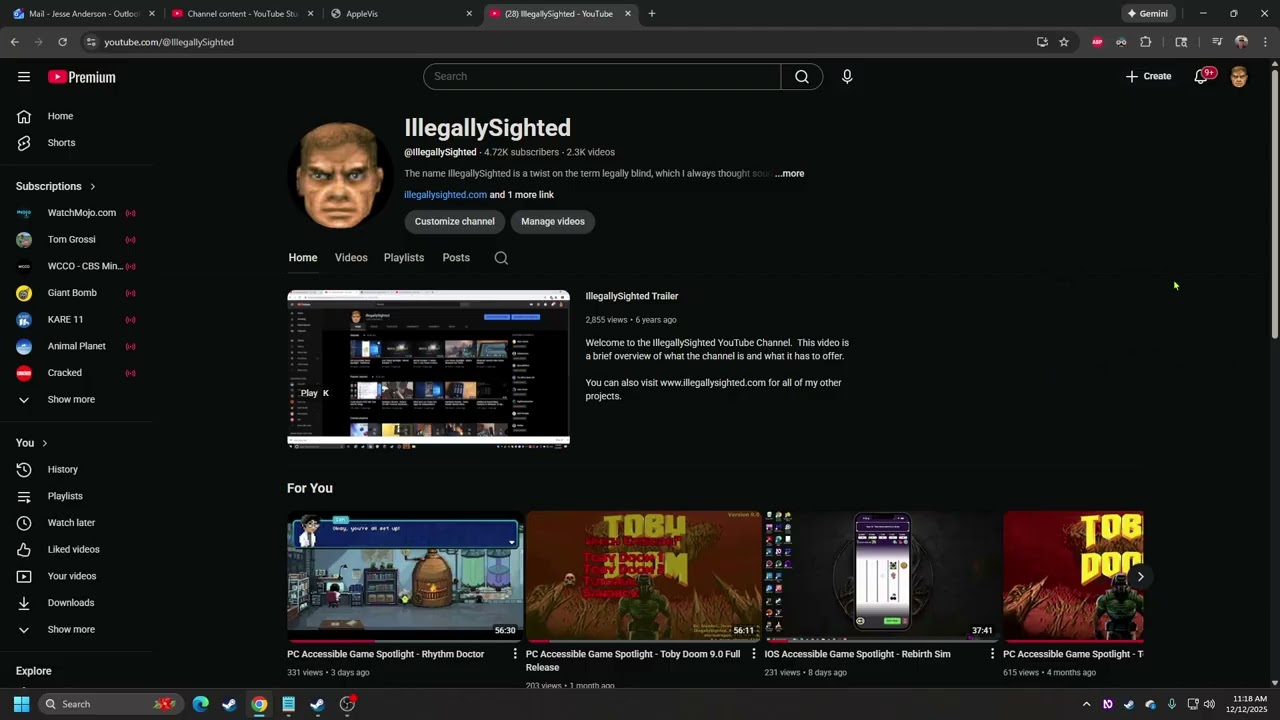Open more options for Rhythm Doctor video
Image resolution: width=1280 pixels, height=720 pixels.
pyautogui.click(x=515, y=654)
